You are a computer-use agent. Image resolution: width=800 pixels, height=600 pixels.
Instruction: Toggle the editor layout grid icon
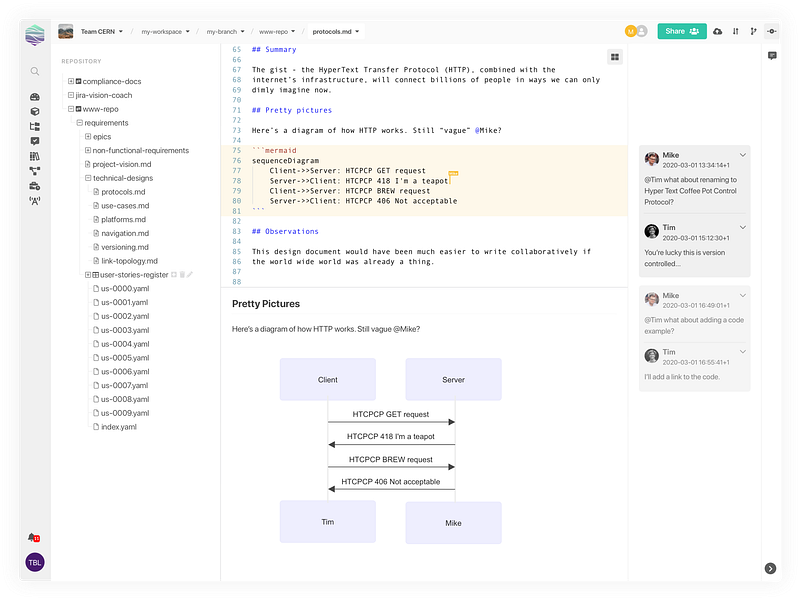point(615,57)
